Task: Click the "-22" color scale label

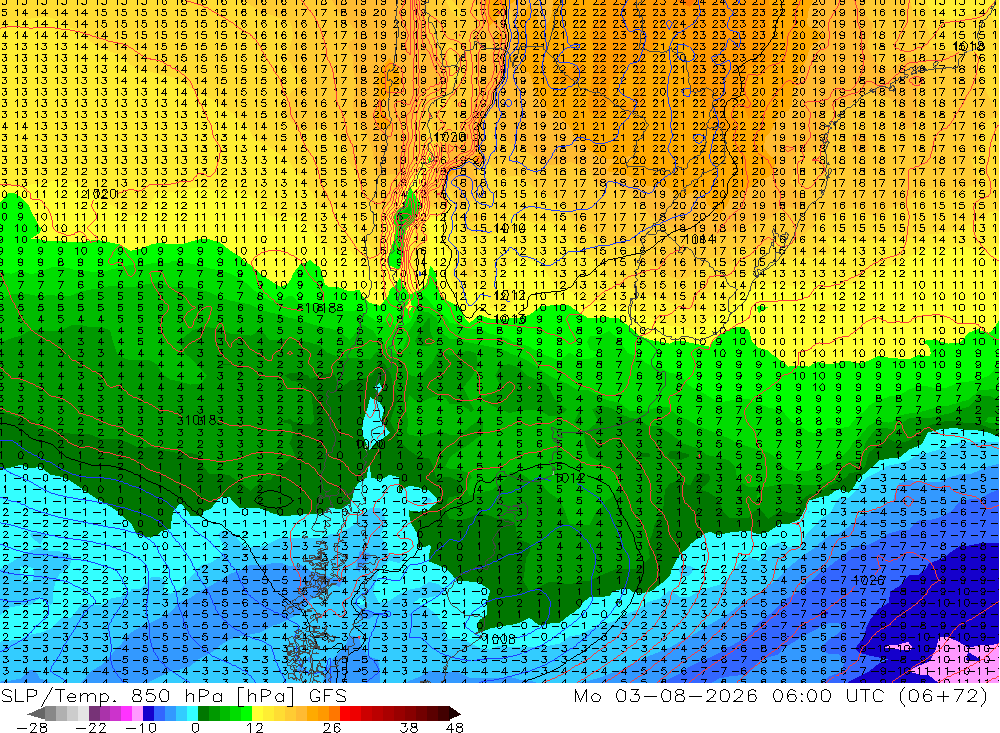Action: point(92,727)
